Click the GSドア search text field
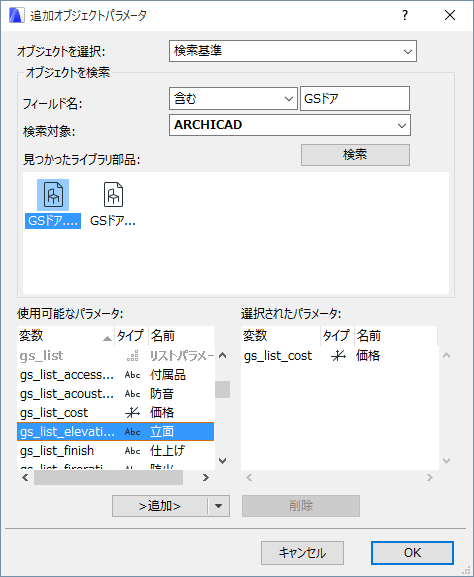The height and width of the screenshot is (577, 474). pyautogui.click(x=355, y=99)
